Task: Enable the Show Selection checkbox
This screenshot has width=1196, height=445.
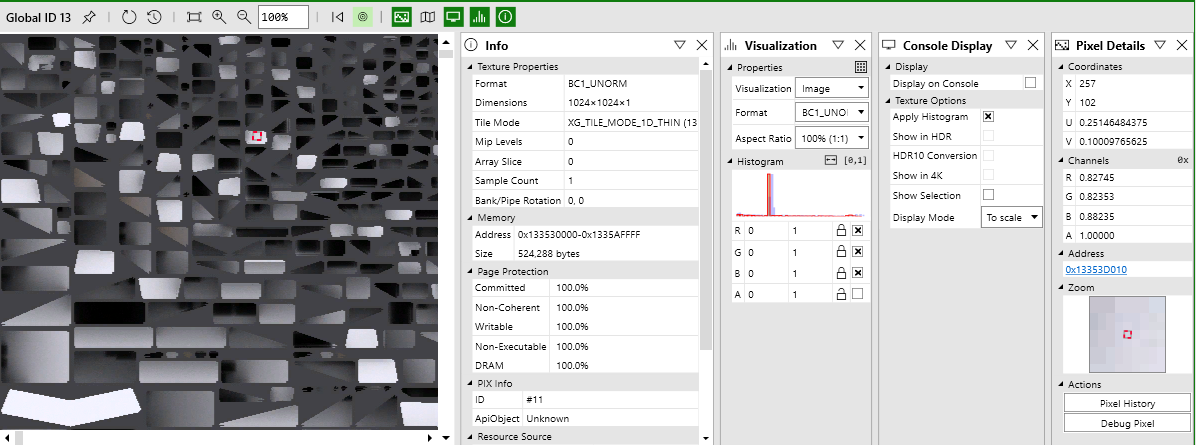Action: coord(988,195)
